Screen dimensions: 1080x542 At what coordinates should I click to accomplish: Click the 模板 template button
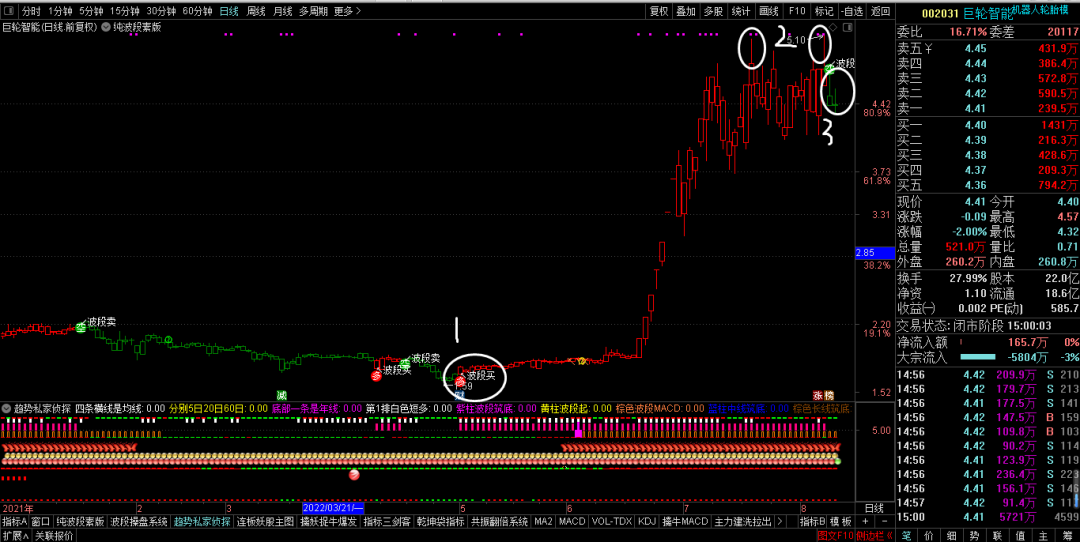(840, 521)
